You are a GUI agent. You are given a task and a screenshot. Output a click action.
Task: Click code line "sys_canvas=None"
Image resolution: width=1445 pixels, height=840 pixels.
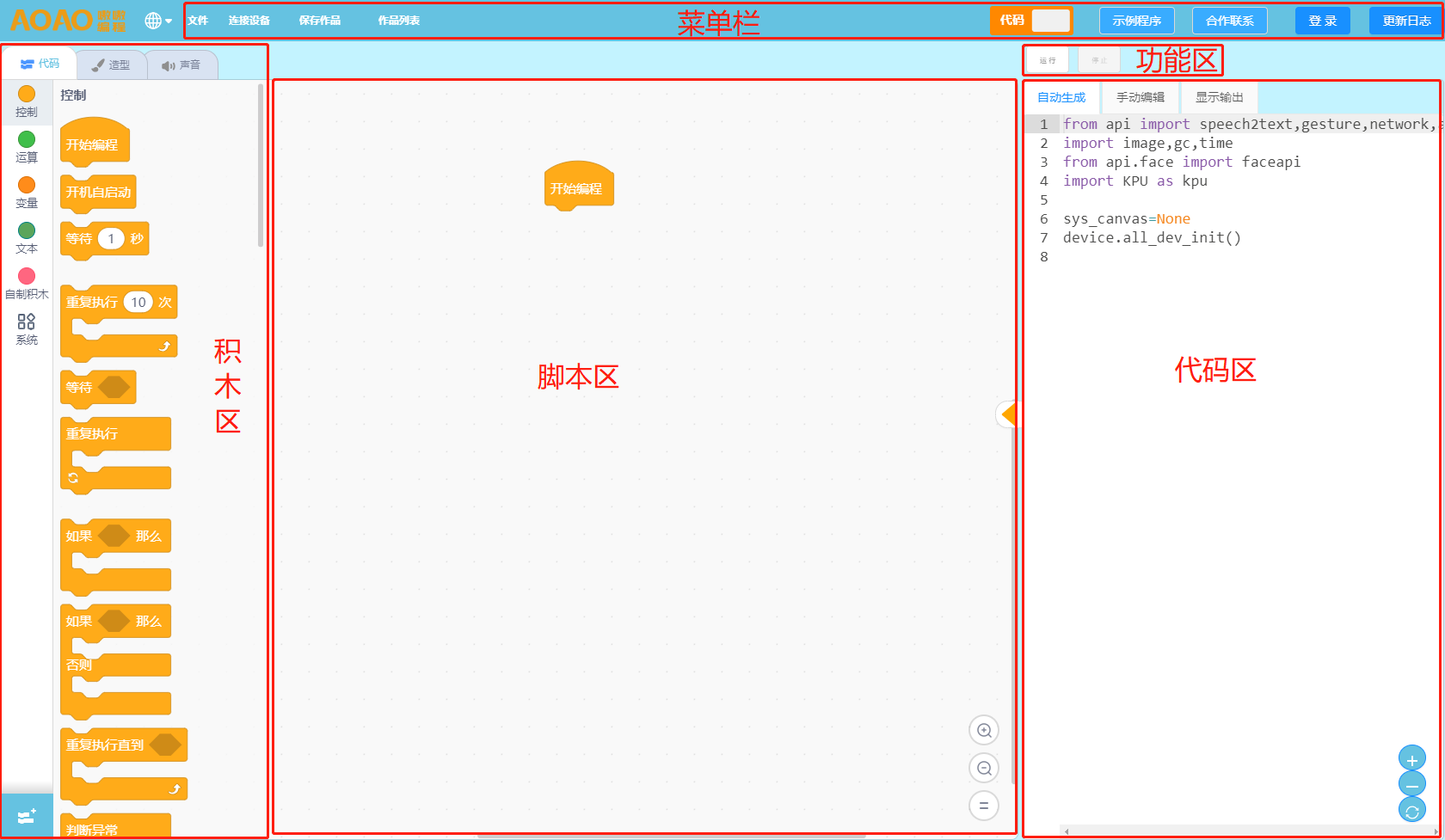1127,218
